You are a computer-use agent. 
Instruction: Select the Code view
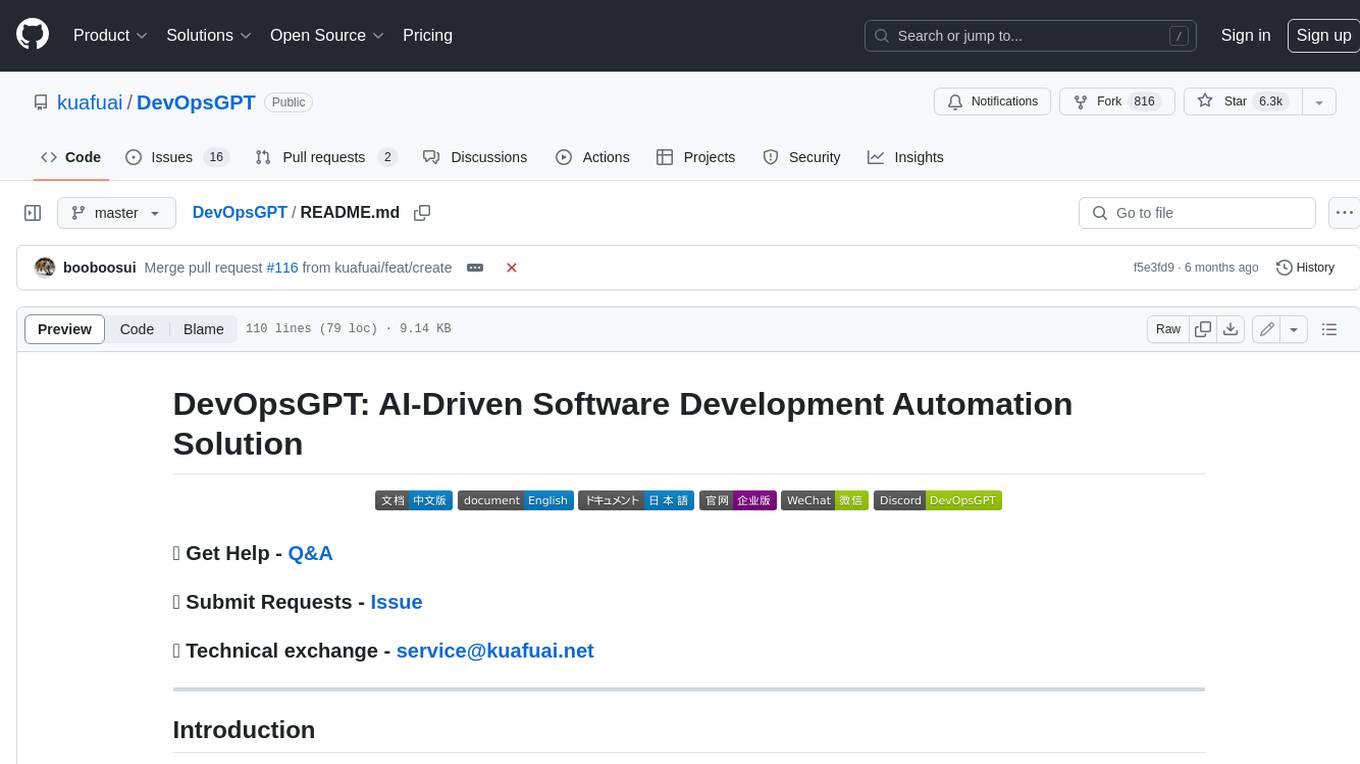[x=137, y=329]
